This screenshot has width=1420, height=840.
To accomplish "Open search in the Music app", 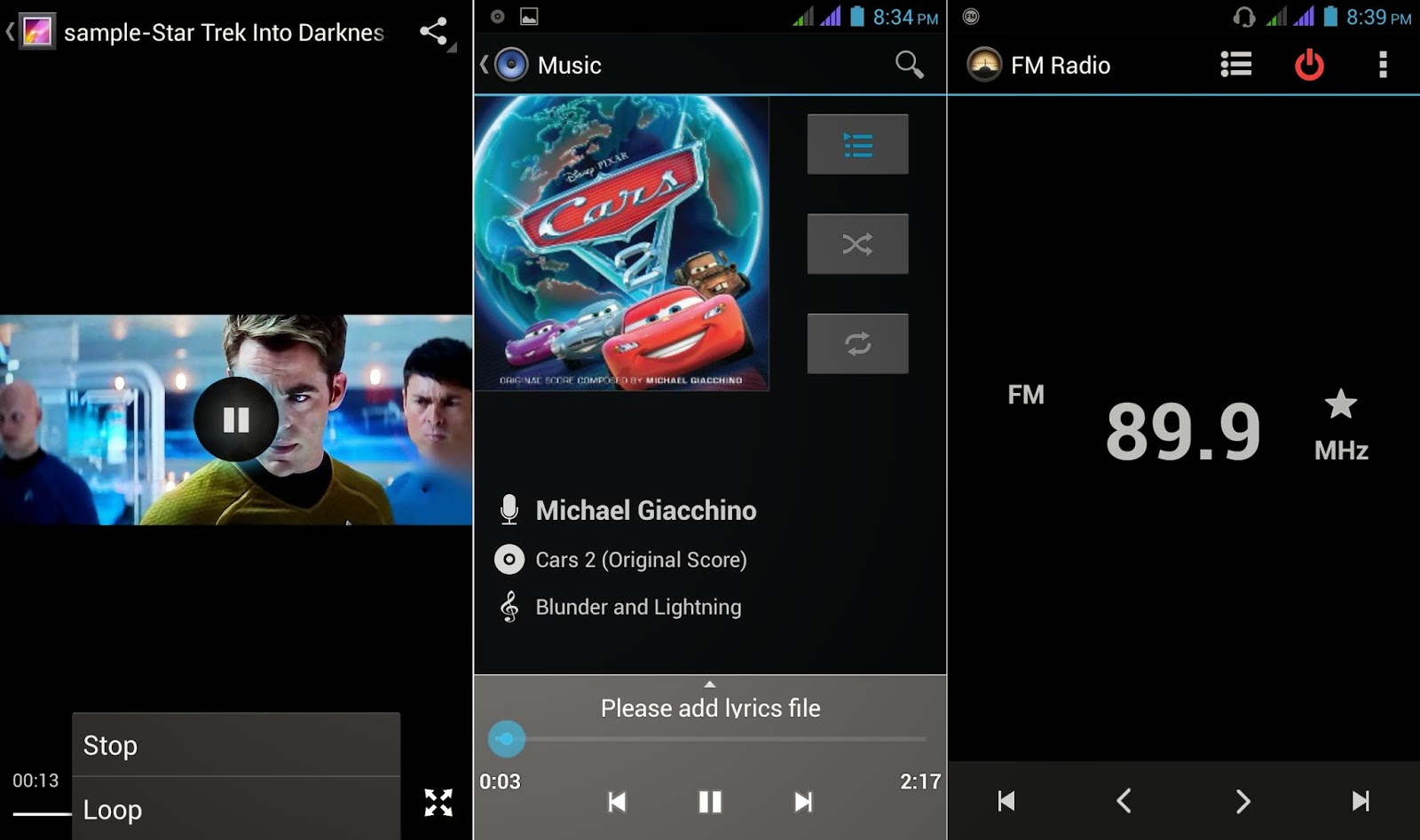I will (909, 65).
